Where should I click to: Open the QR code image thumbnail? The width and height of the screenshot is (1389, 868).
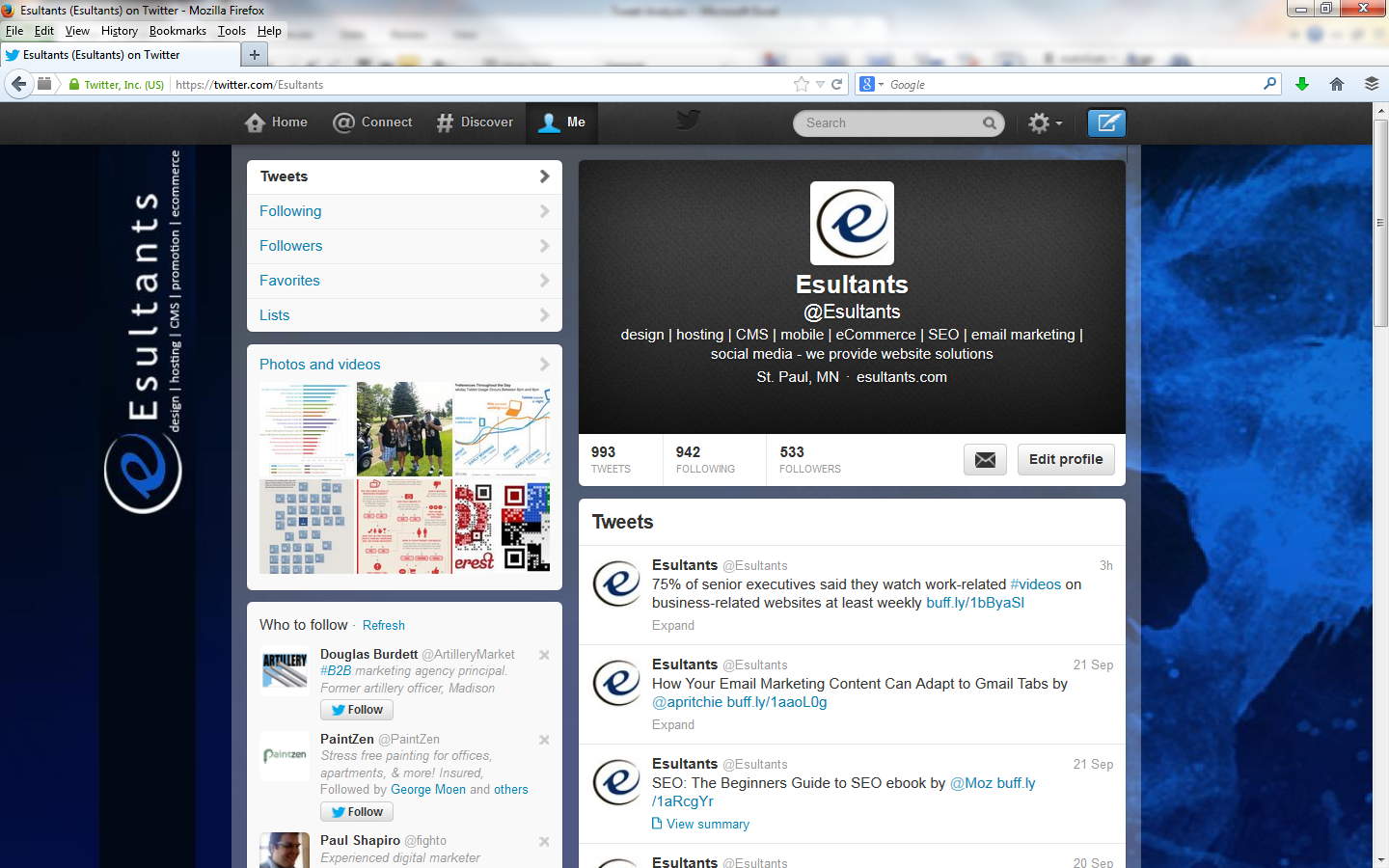(502, 527)
